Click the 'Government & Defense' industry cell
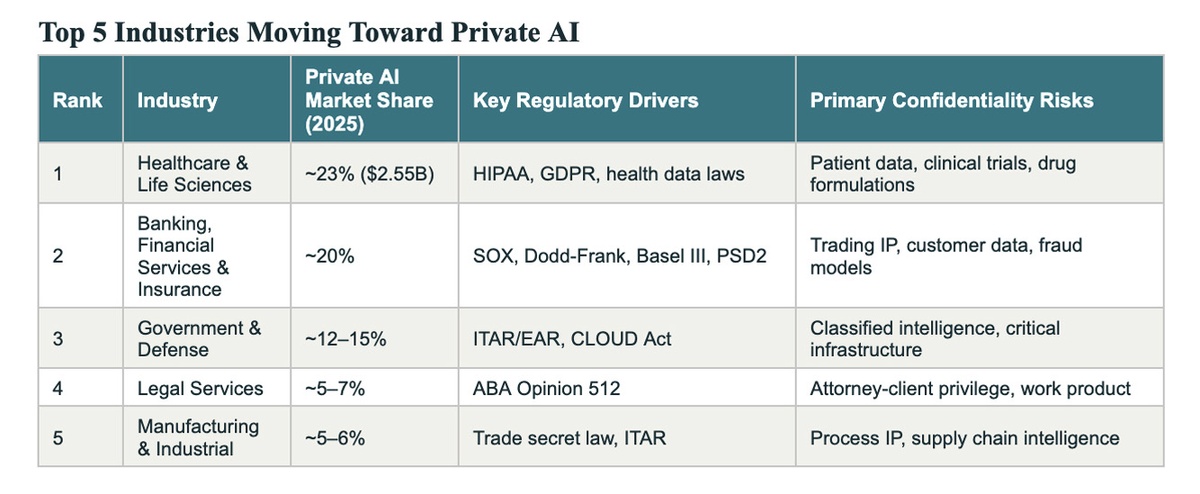1200x494 pixels. pyautogui.click(x=199, y=339)
